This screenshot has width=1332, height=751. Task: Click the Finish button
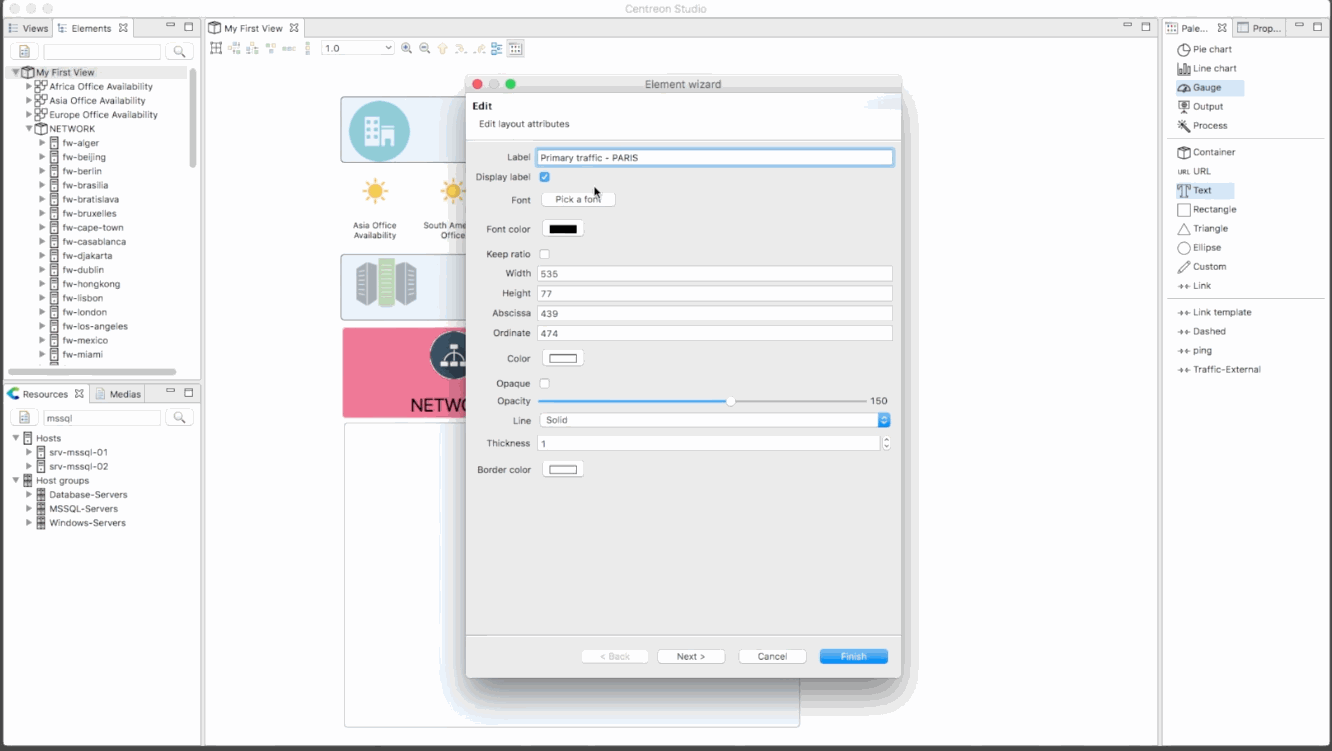point(853,656)
